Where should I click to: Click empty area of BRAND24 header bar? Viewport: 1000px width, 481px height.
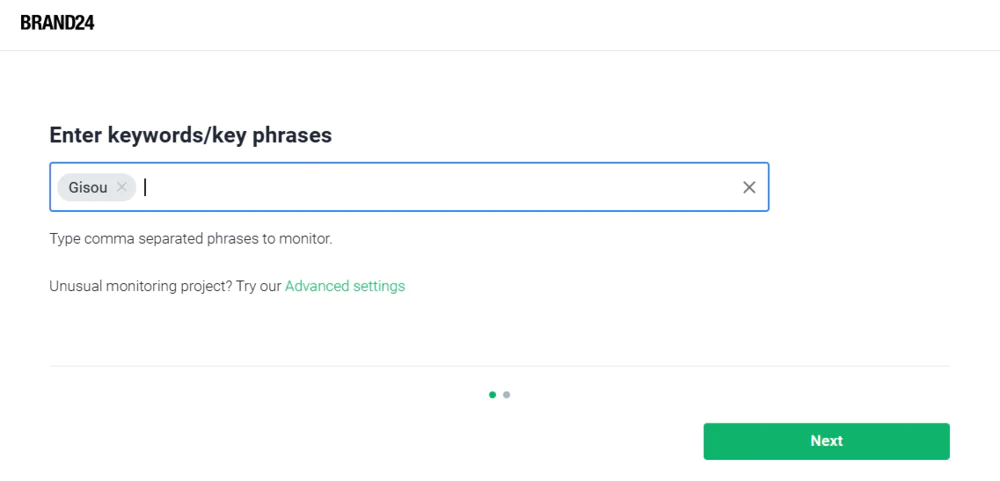(x=542, y=24)
